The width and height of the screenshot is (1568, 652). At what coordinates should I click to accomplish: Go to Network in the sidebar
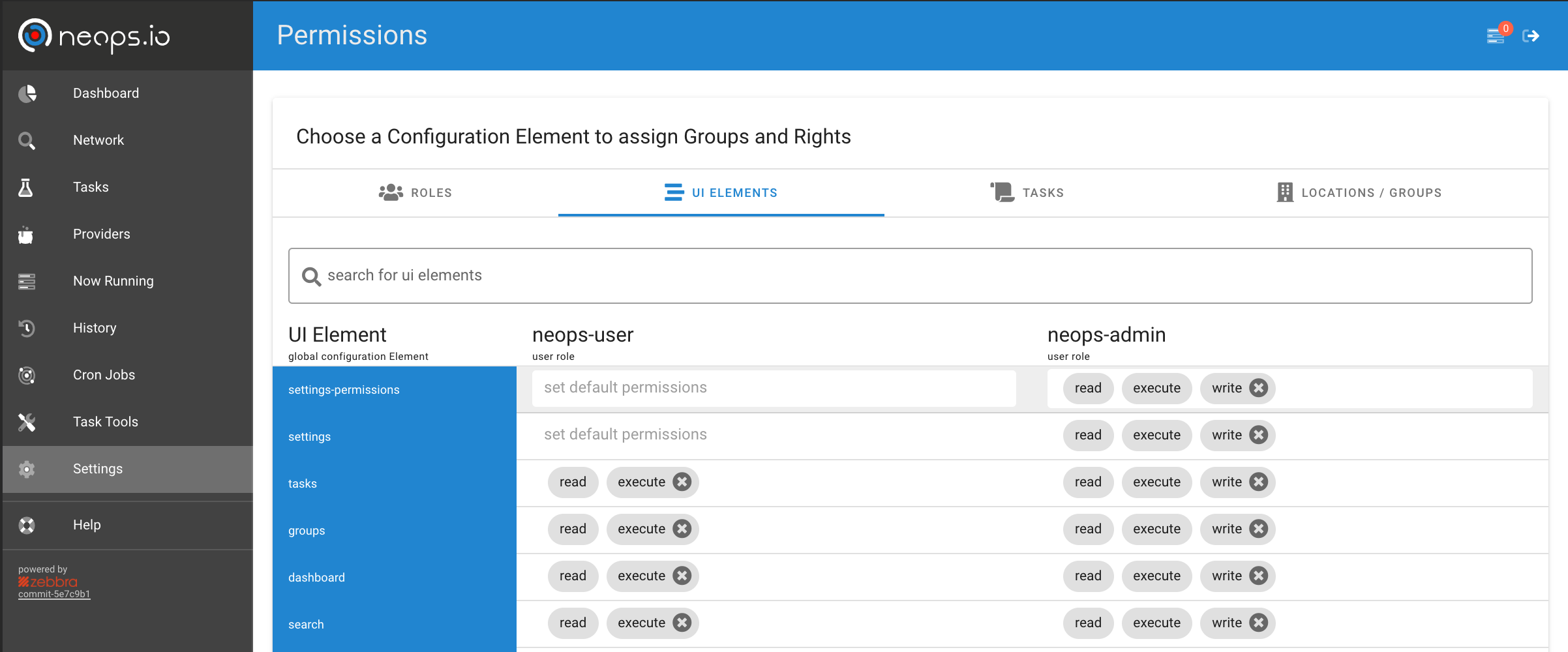127,141
